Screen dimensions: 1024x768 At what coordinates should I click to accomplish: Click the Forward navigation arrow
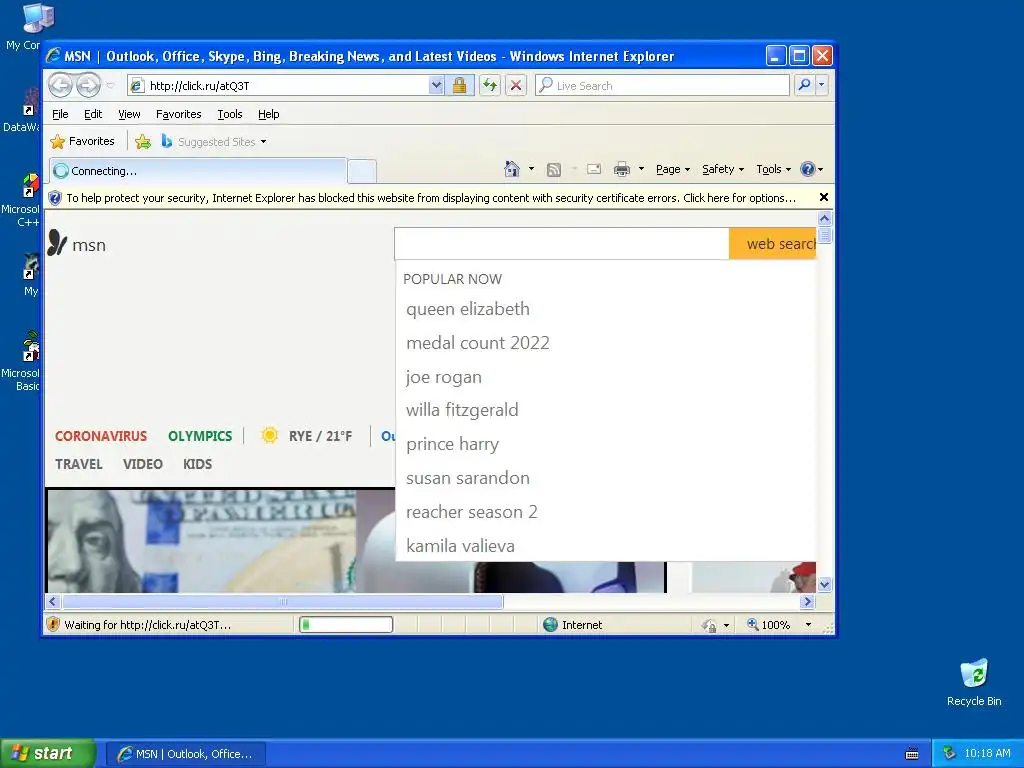88,85
